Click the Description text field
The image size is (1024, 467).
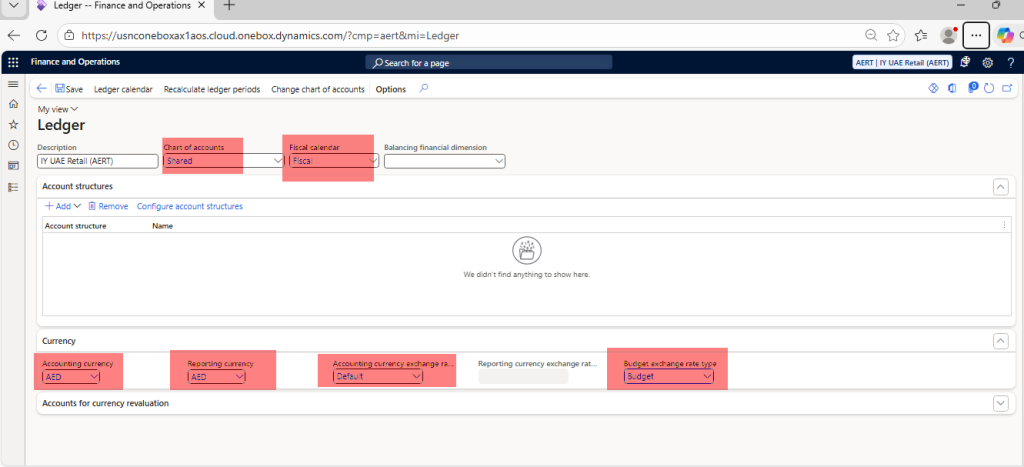coord(97,161)
